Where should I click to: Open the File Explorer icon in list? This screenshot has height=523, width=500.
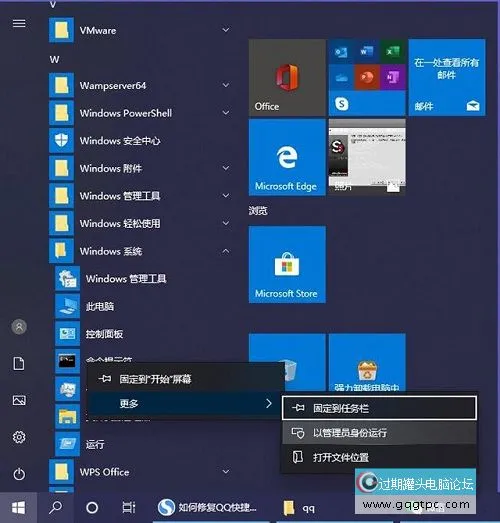tap(67, 416)
